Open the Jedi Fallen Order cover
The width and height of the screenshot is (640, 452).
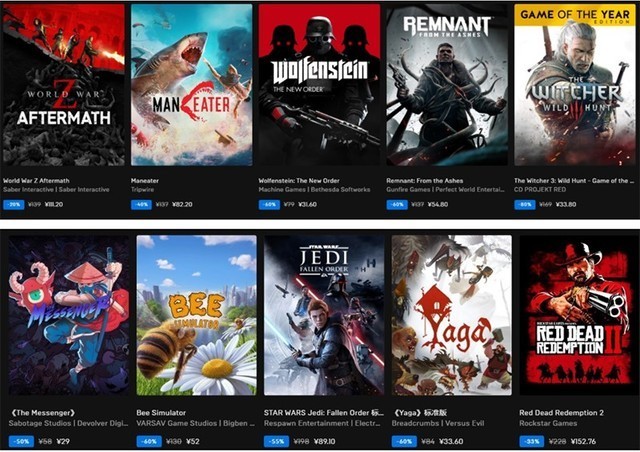[324, 315]
